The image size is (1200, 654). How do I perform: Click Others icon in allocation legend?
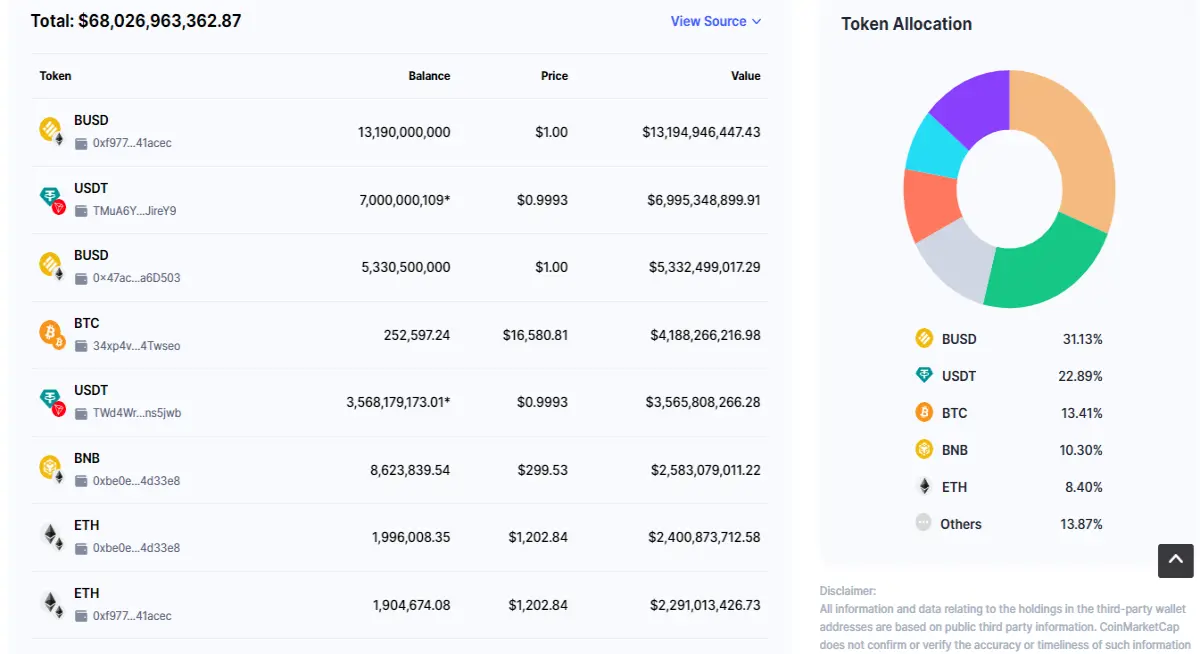click(x=923, y=522)
